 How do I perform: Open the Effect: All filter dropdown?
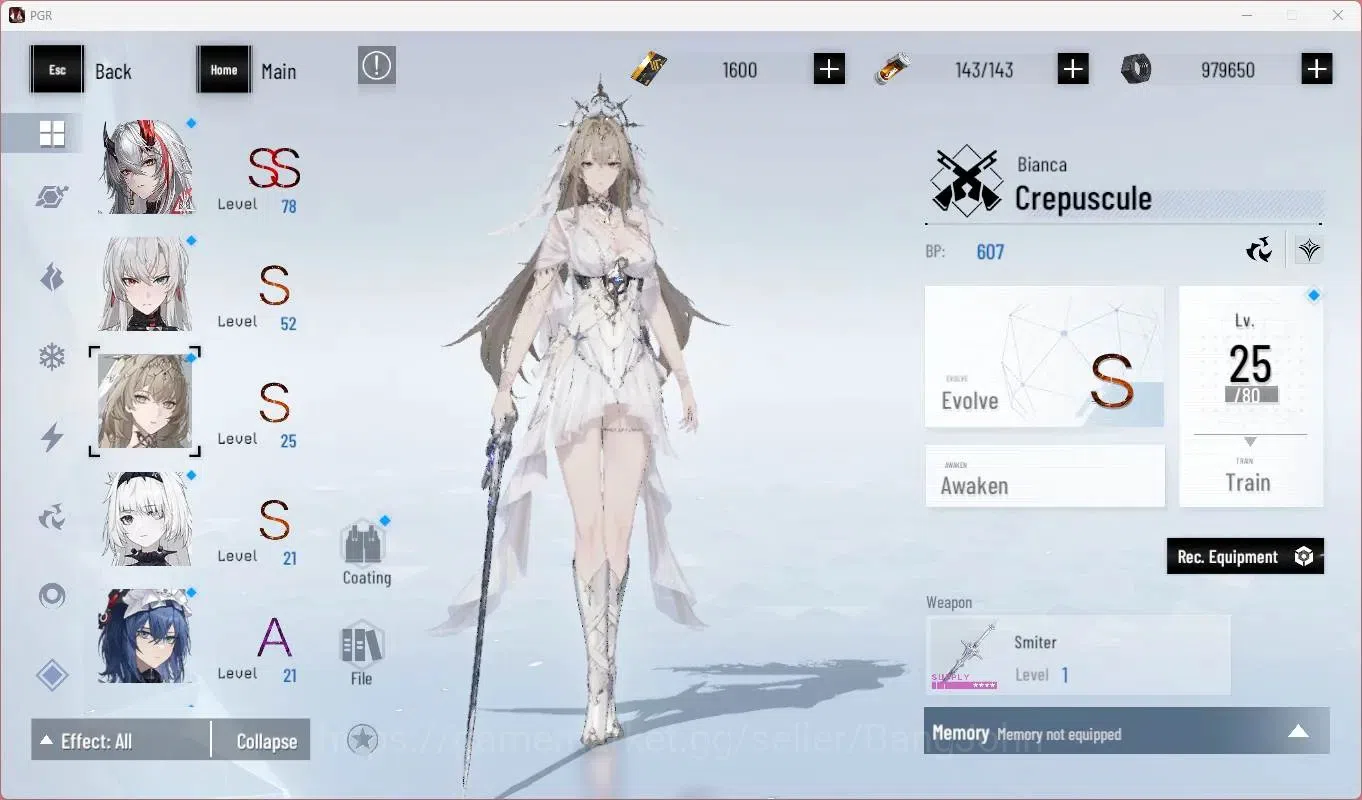point(121,740)
